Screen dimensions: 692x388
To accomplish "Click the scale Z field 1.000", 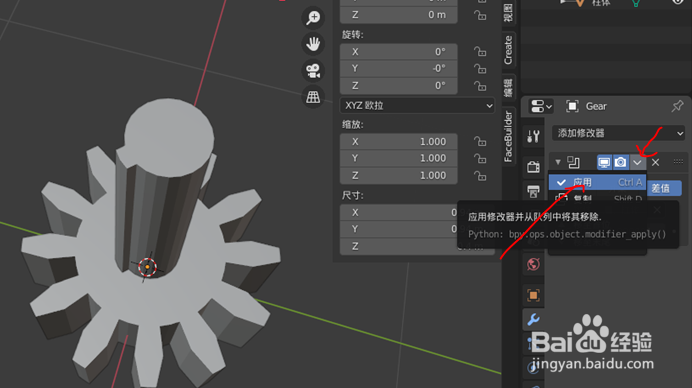I will coord(399,175).
